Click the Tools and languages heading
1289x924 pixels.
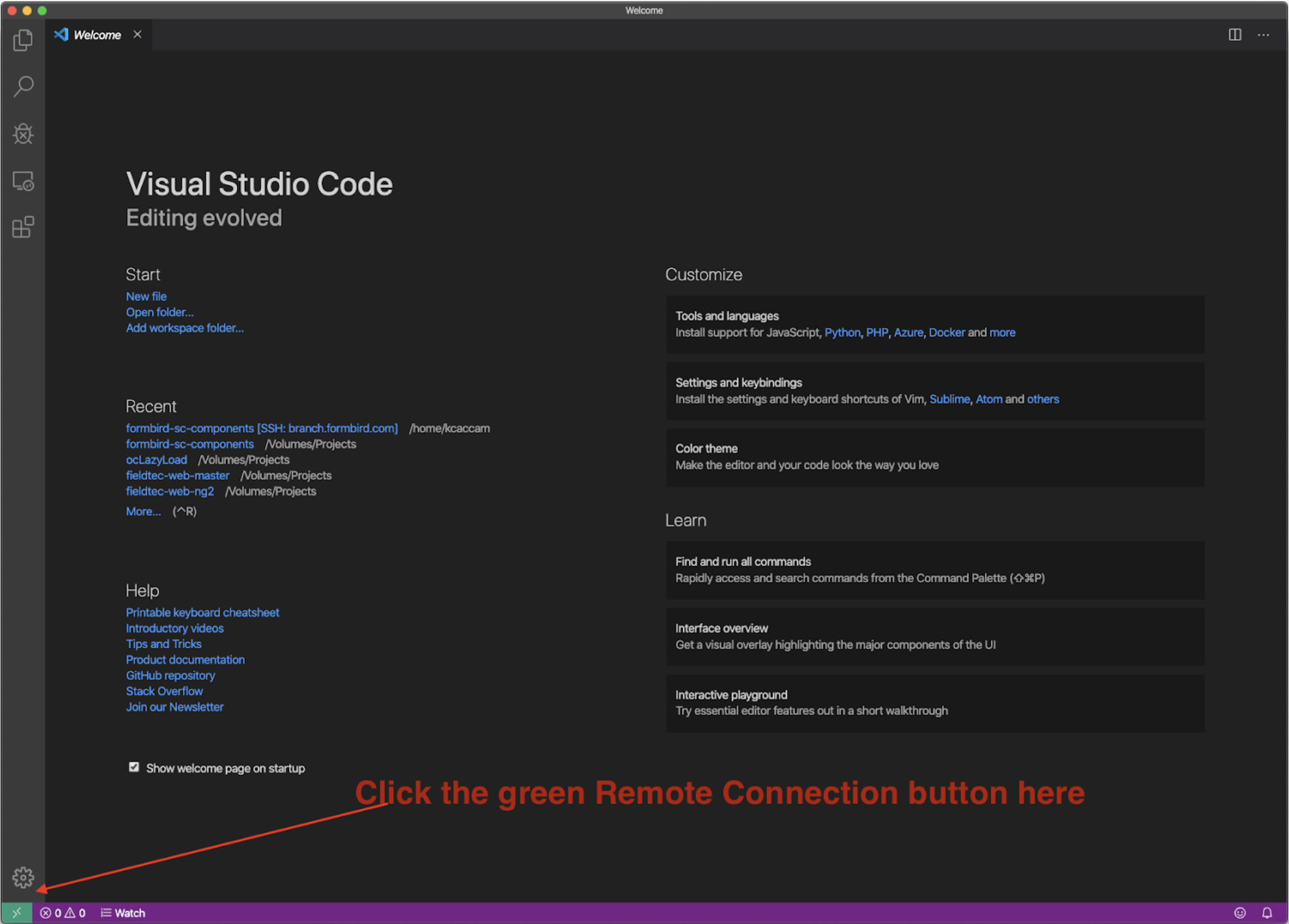(x=727, y=316)
